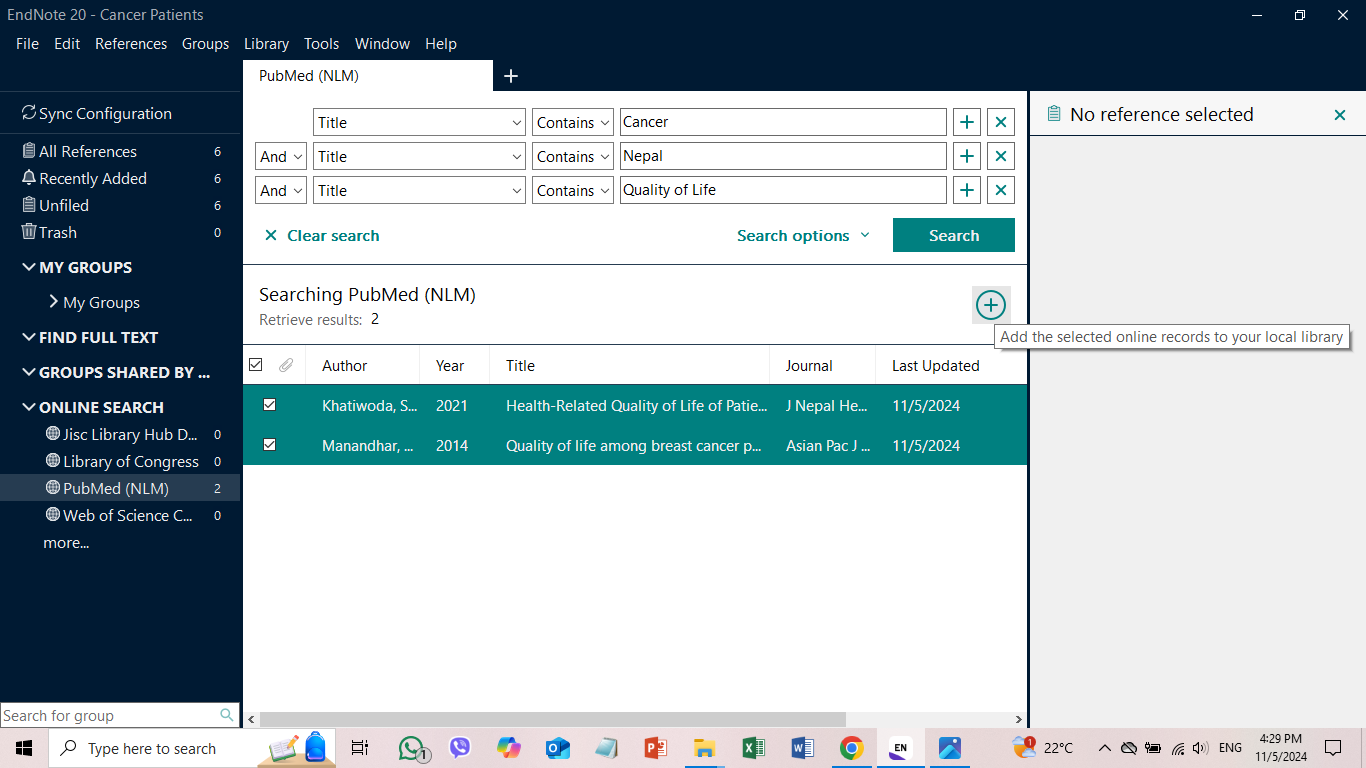Expand Search options dropdown

tap(803, 236)
